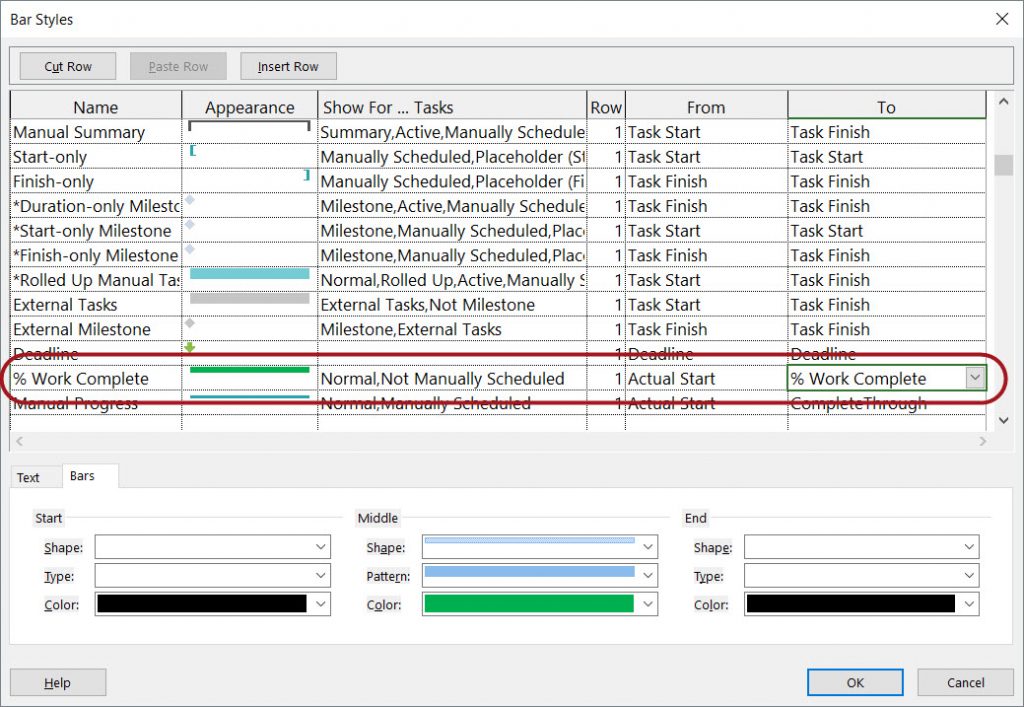Viewport: 1024px width, 707px height.
Task: Click the green Deadline arrow icon
Action: coord(189,347)
